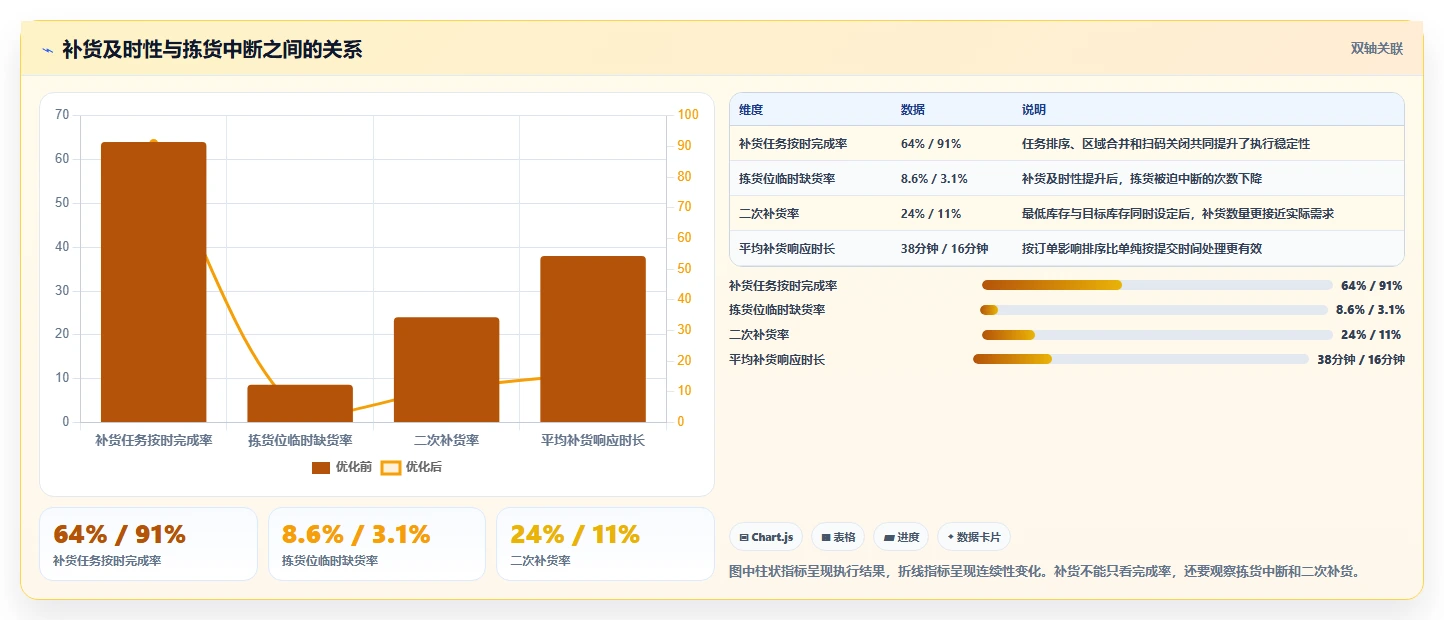Viewport: 1444px width, 620px height.
Task: Click progress value 38分钟 / 16分钟 at right
Action: pos(1361,360)
